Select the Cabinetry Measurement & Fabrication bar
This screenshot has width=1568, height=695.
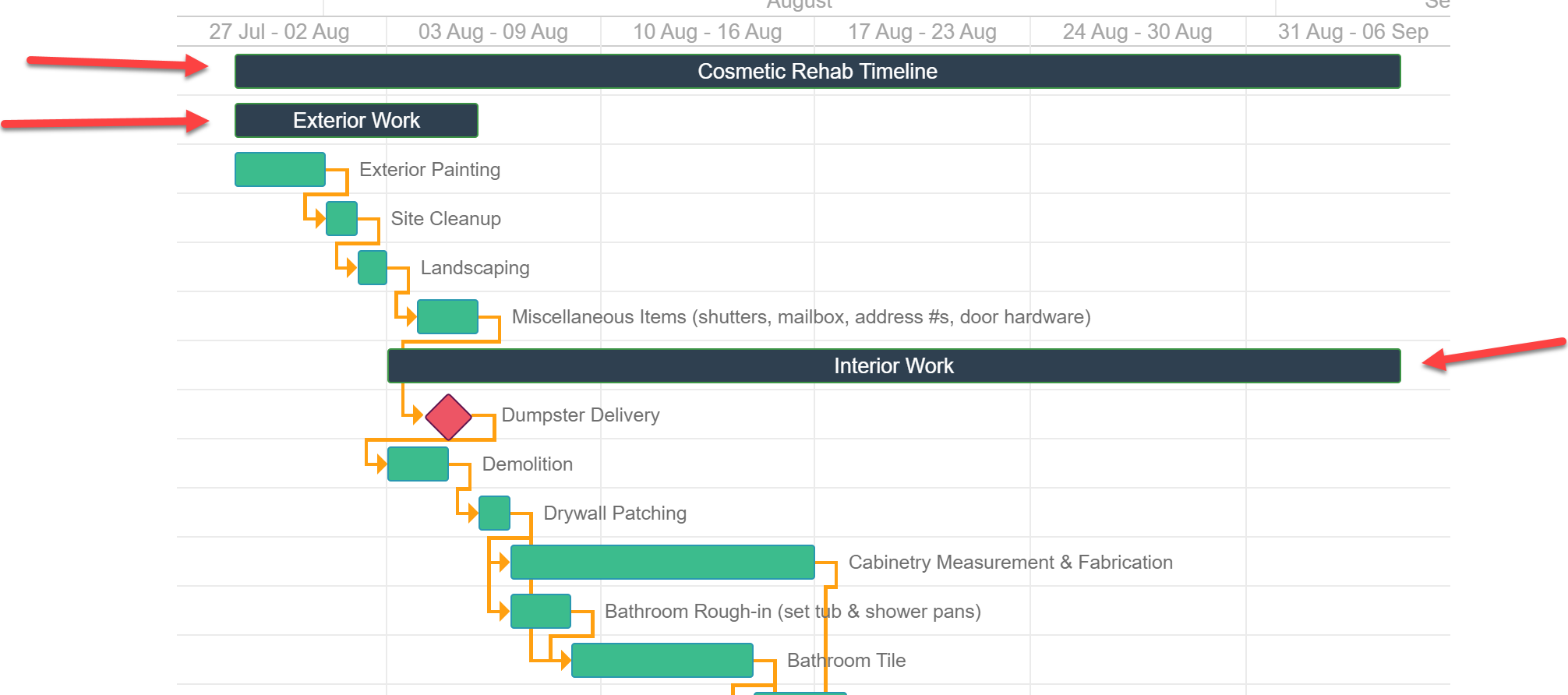pos(662,563)
